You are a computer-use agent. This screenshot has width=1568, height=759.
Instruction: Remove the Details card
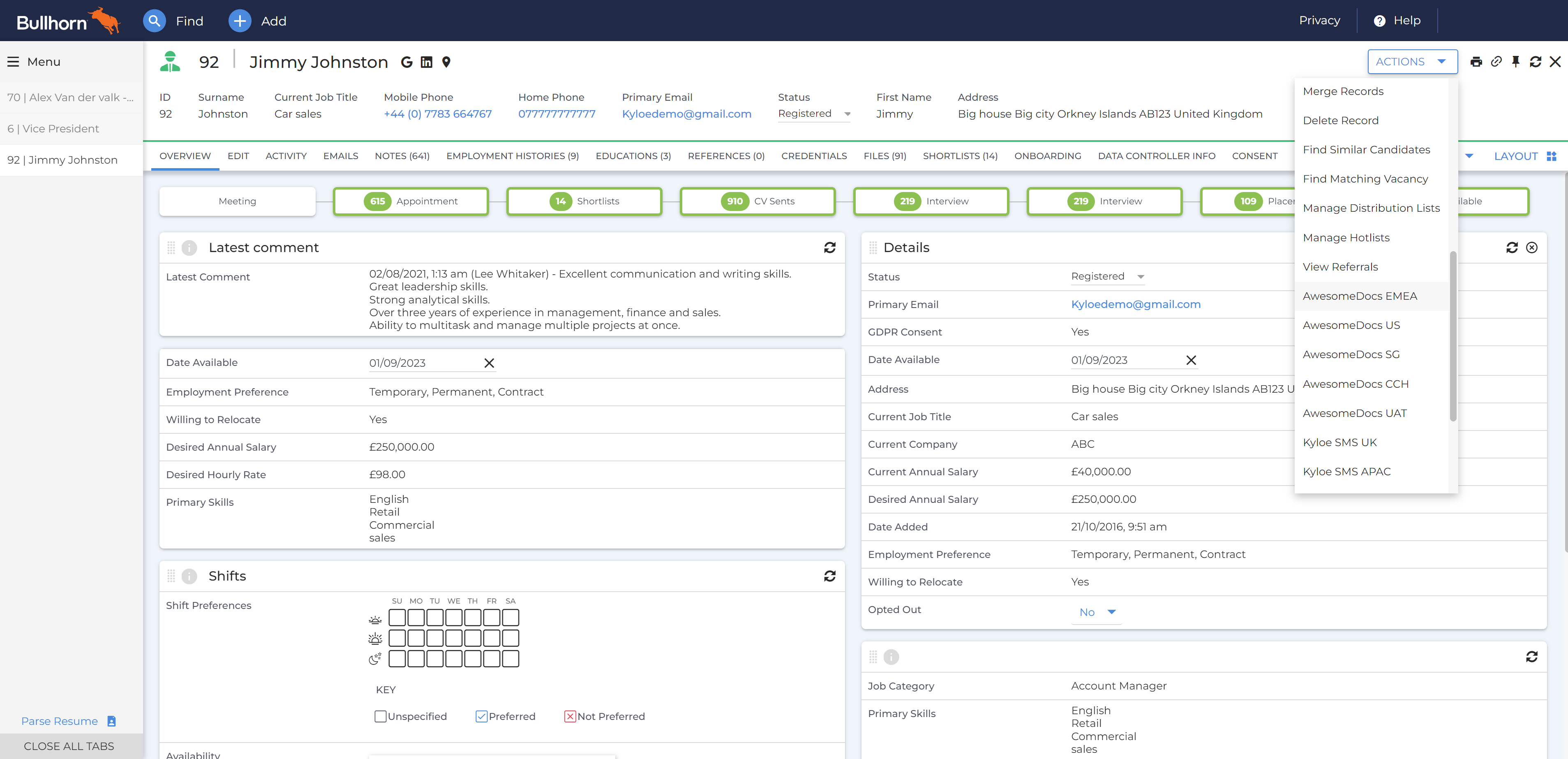click(x=1532, y=248)
